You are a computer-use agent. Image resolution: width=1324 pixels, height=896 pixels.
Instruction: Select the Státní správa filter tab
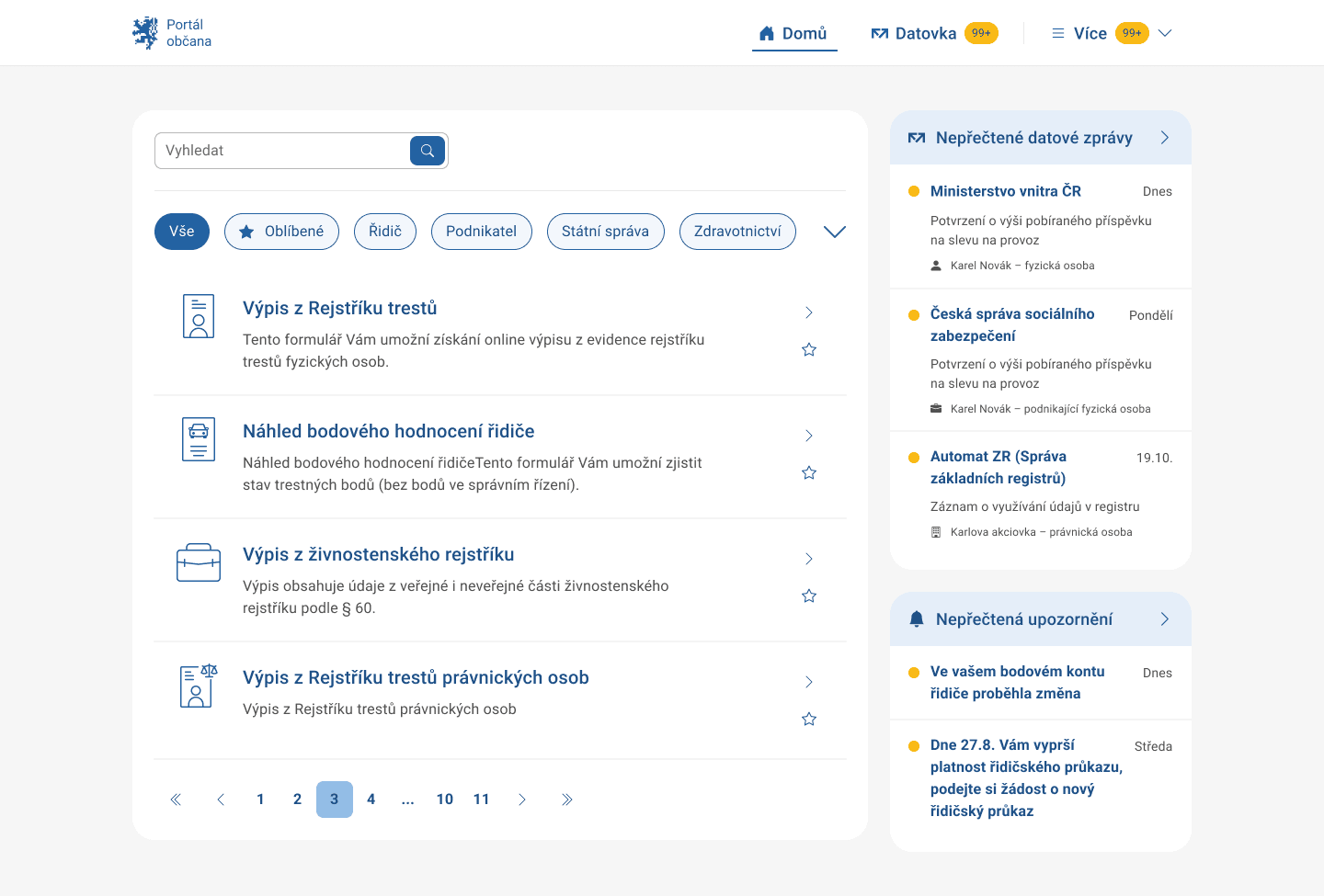point(606,231)
